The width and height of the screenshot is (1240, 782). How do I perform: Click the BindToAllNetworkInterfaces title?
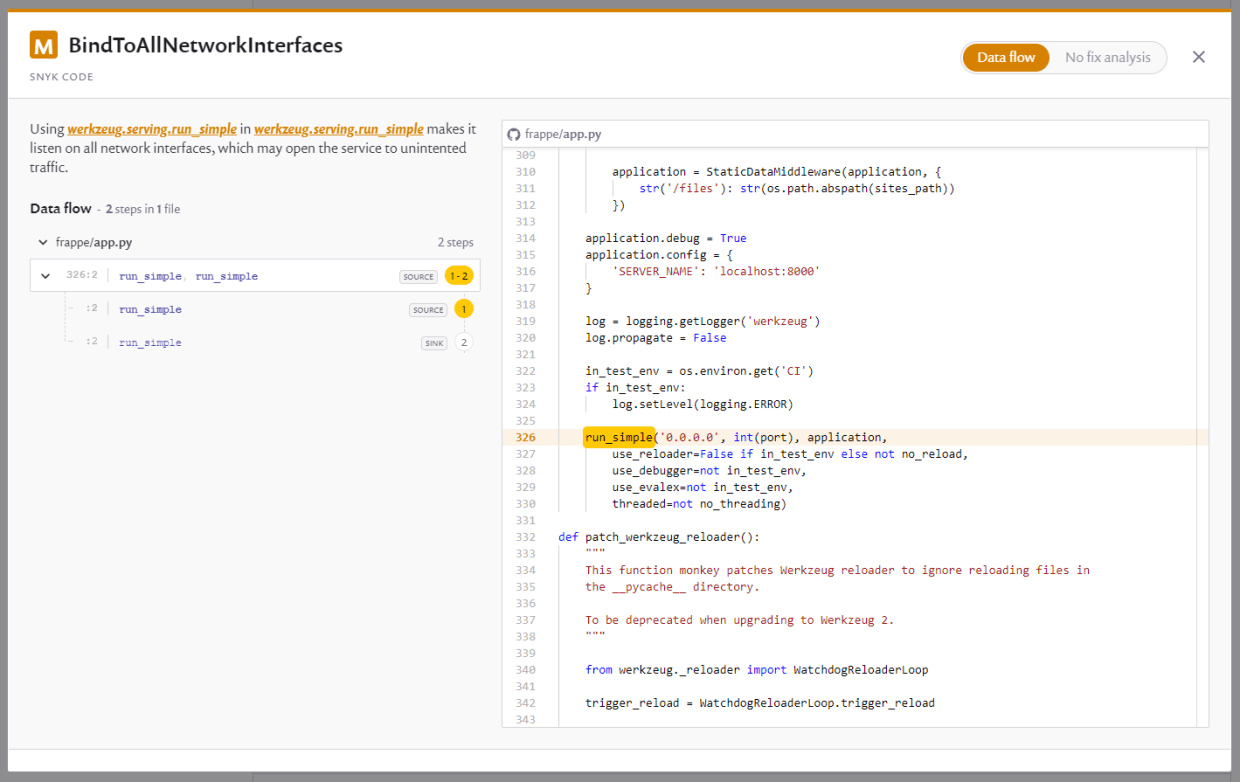206,45
